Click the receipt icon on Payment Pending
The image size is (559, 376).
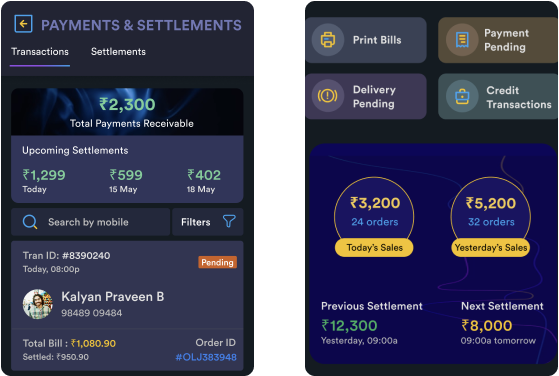point(462,40)
